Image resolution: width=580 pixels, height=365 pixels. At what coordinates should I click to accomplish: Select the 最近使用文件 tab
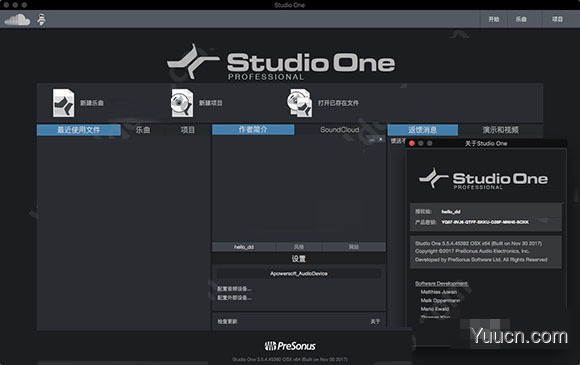(x=78, y=130)
